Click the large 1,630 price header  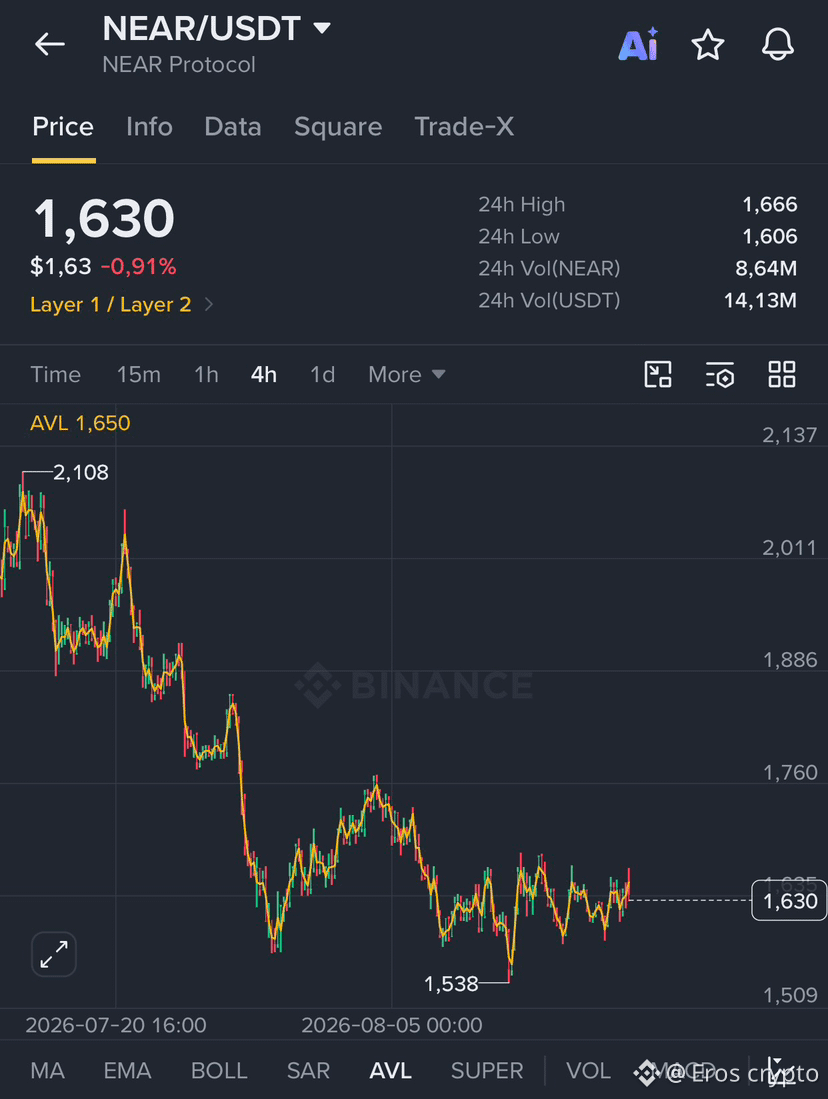pos(104,219)
